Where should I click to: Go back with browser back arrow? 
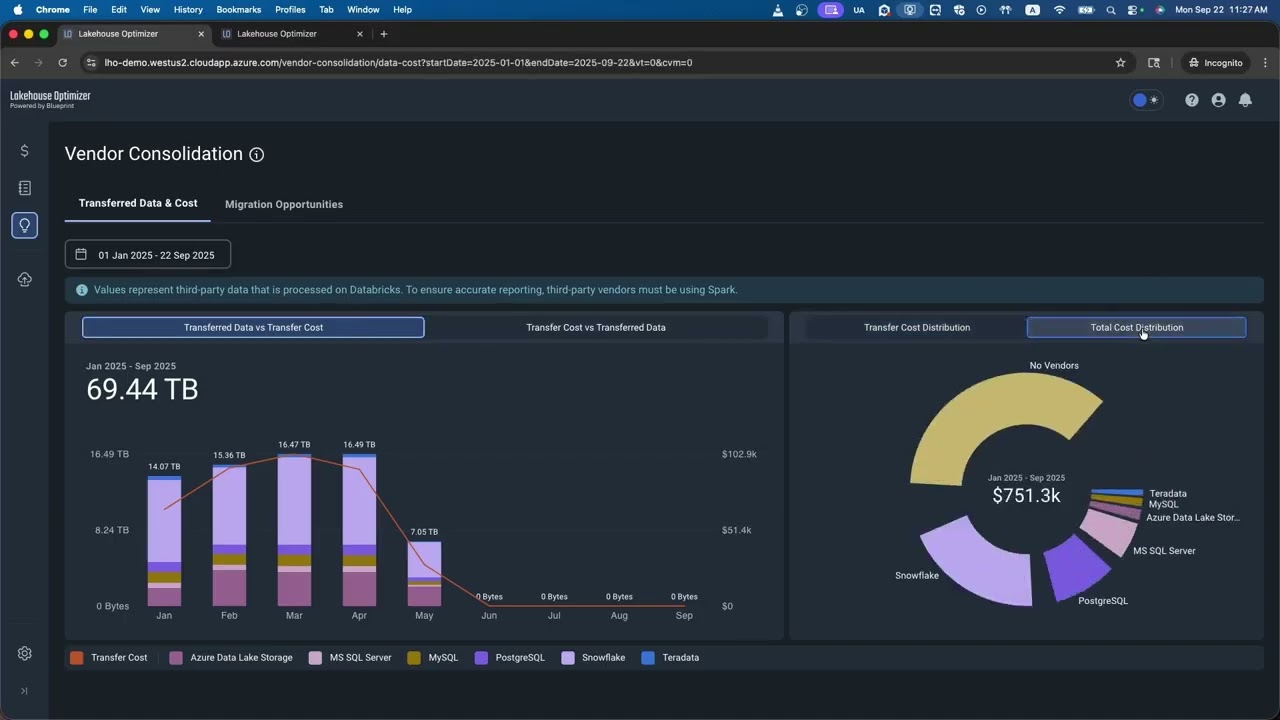point(15,62)
